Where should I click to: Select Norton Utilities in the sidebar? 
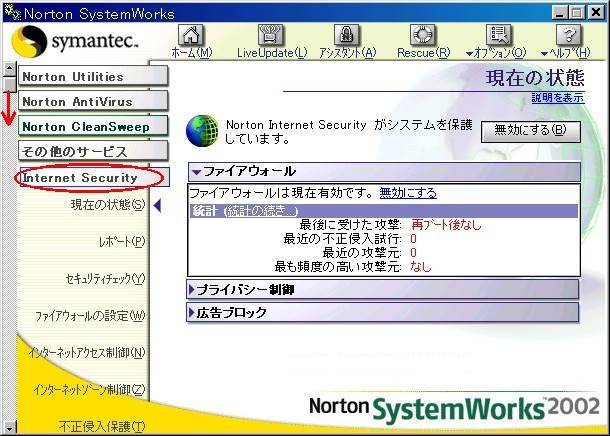click(93, 76)
